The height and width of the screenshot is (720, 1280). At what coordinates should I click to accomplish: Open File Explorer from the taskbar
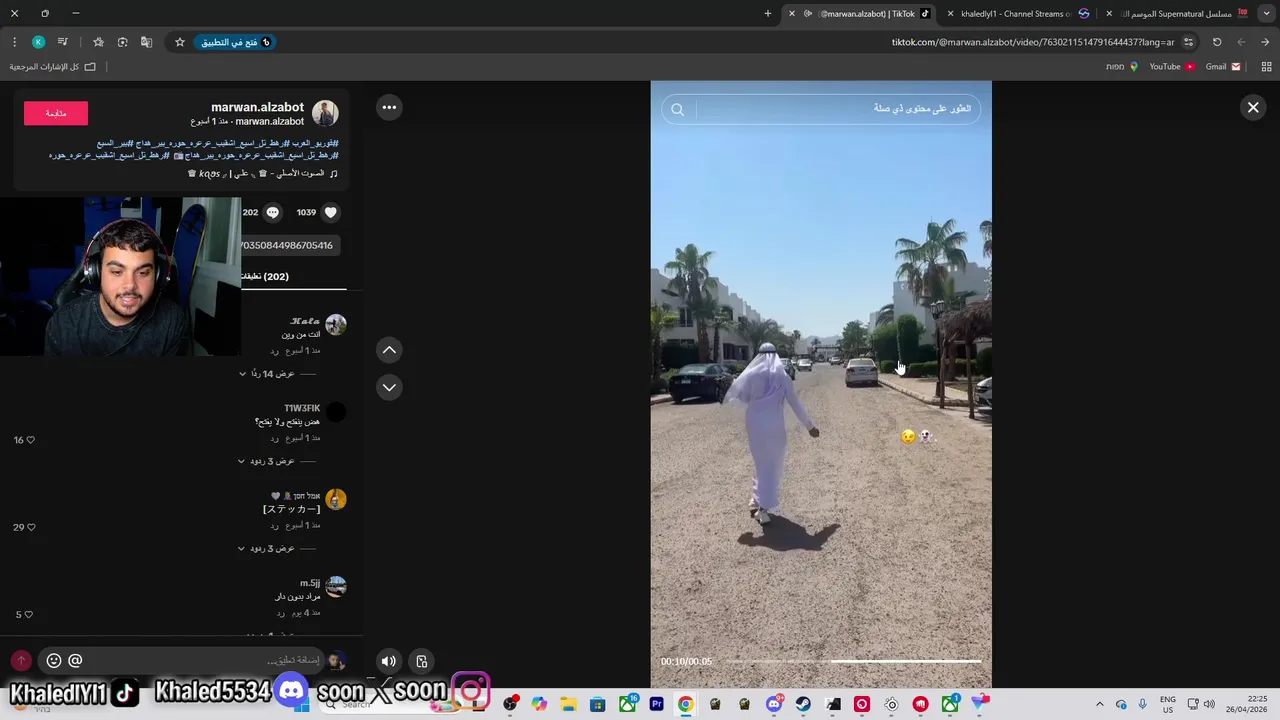(568, 704)
